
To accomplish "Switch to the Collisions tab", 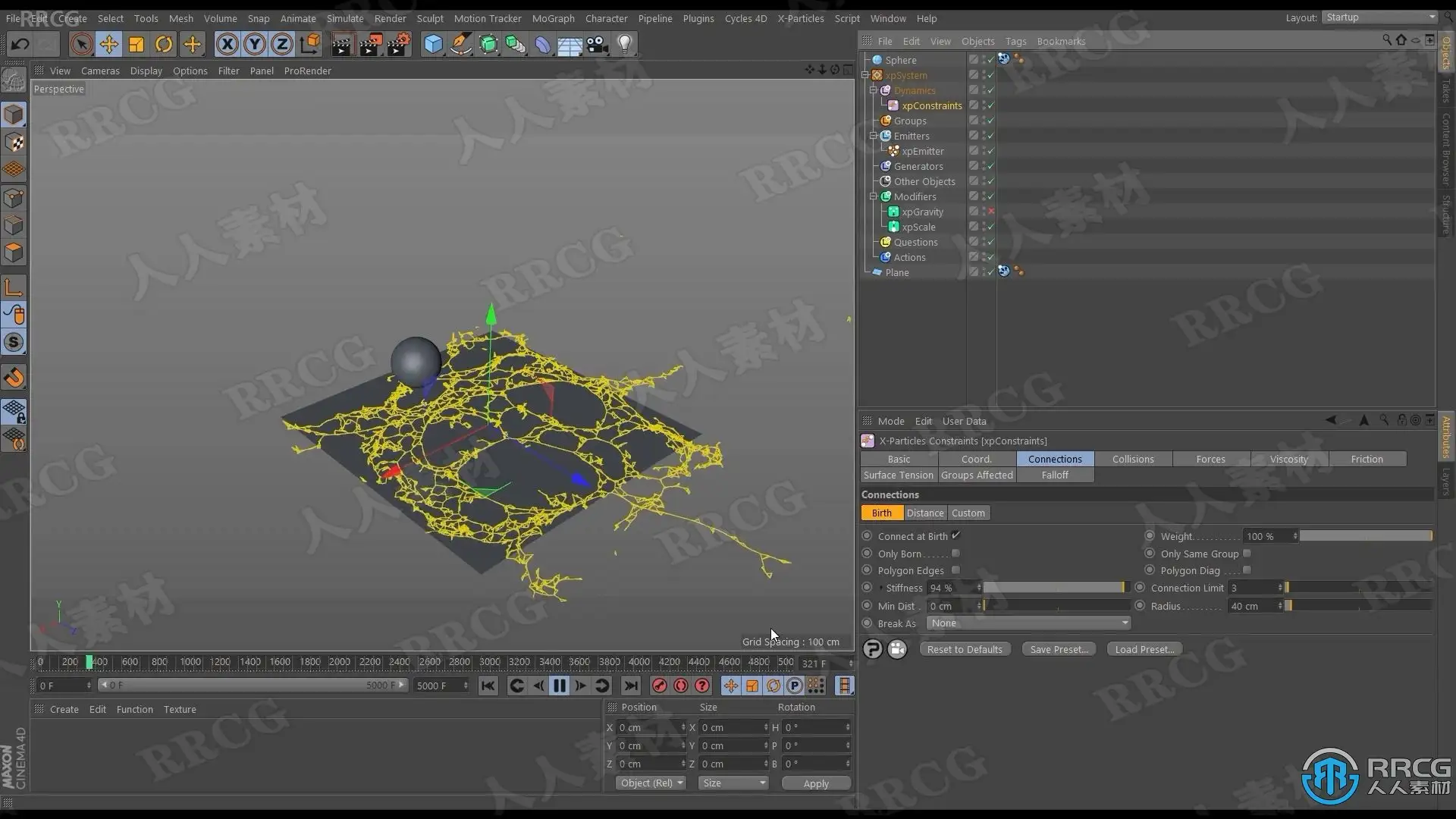I will [x=1132, y=459].
